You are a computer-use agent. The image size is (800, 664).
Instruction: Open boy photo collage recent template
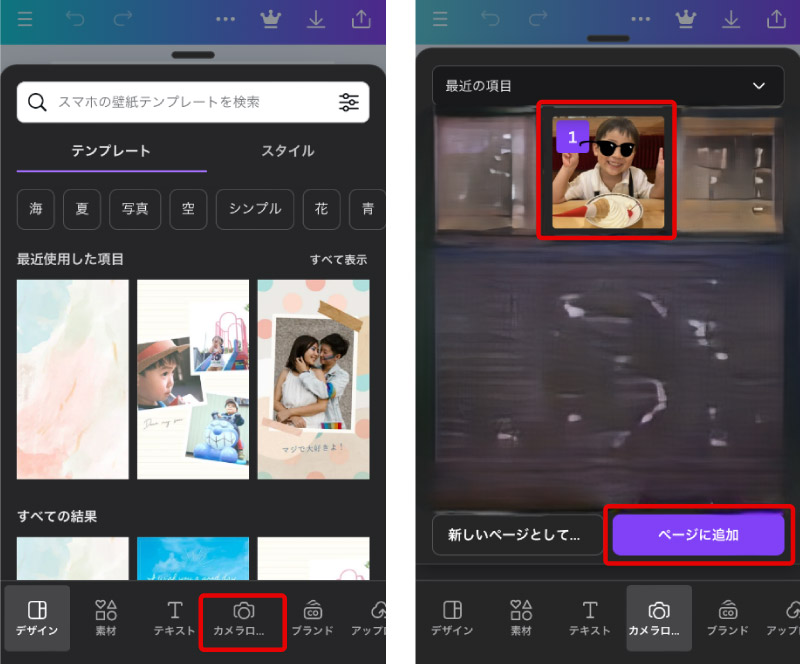[193, 379]
